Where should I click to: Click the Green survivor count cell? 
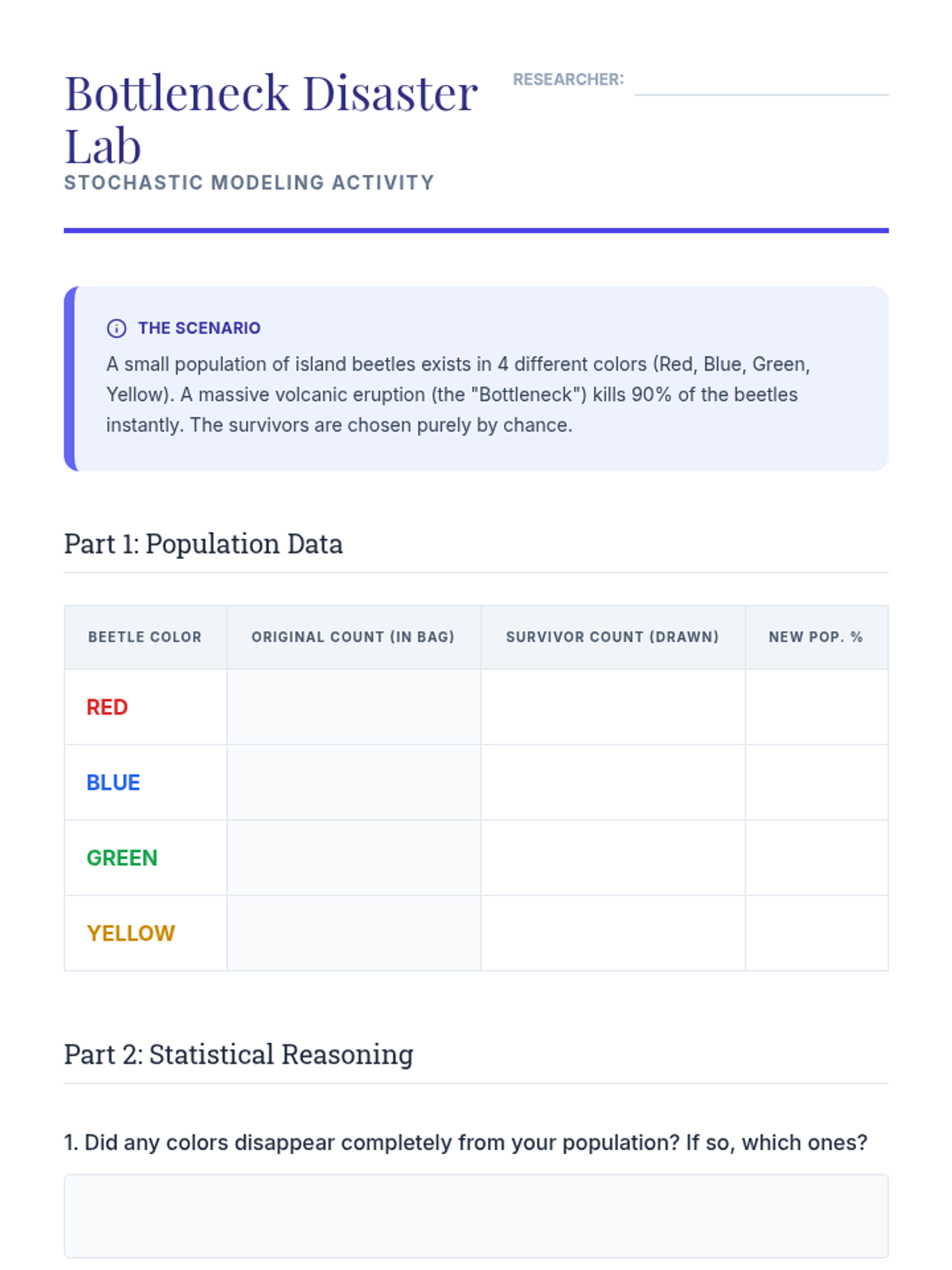(612, 858)
